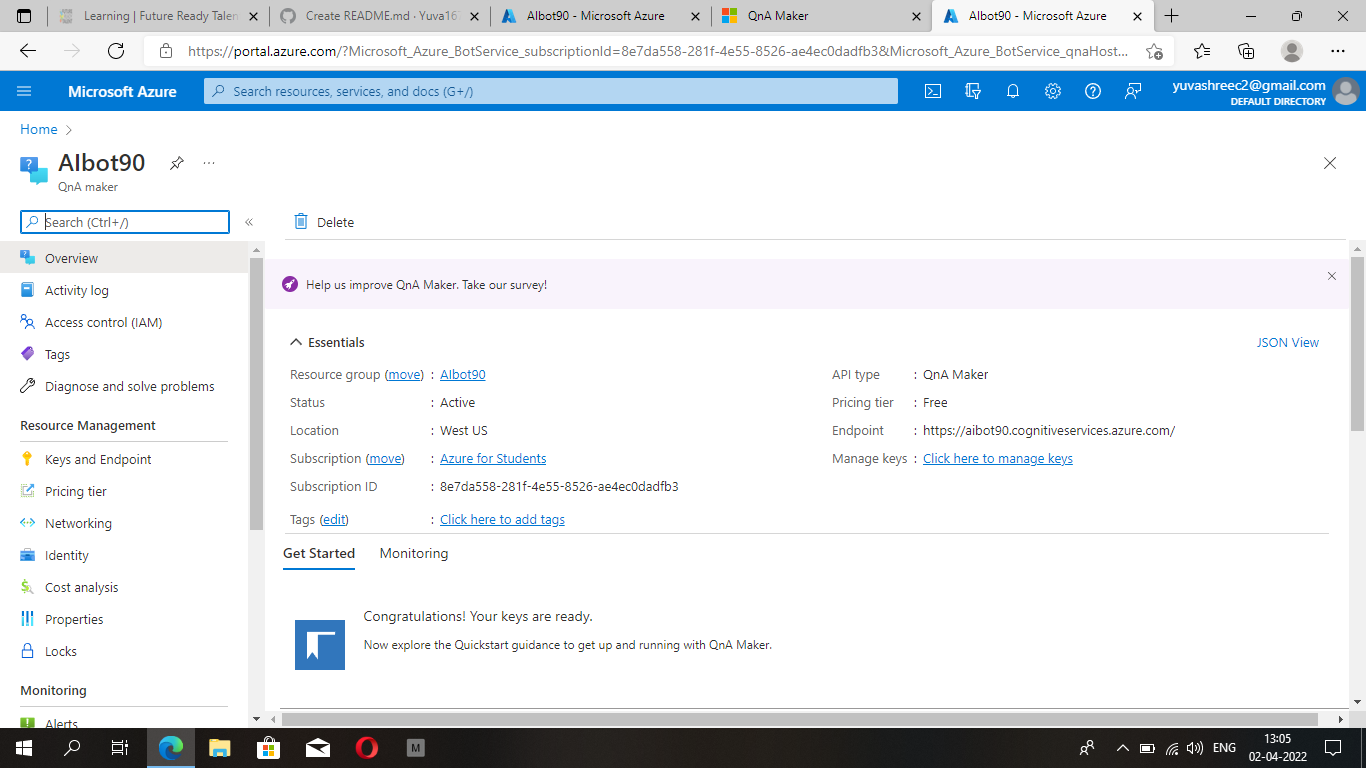
Task: Open the notifications bell
Action: click(1013, 91)
